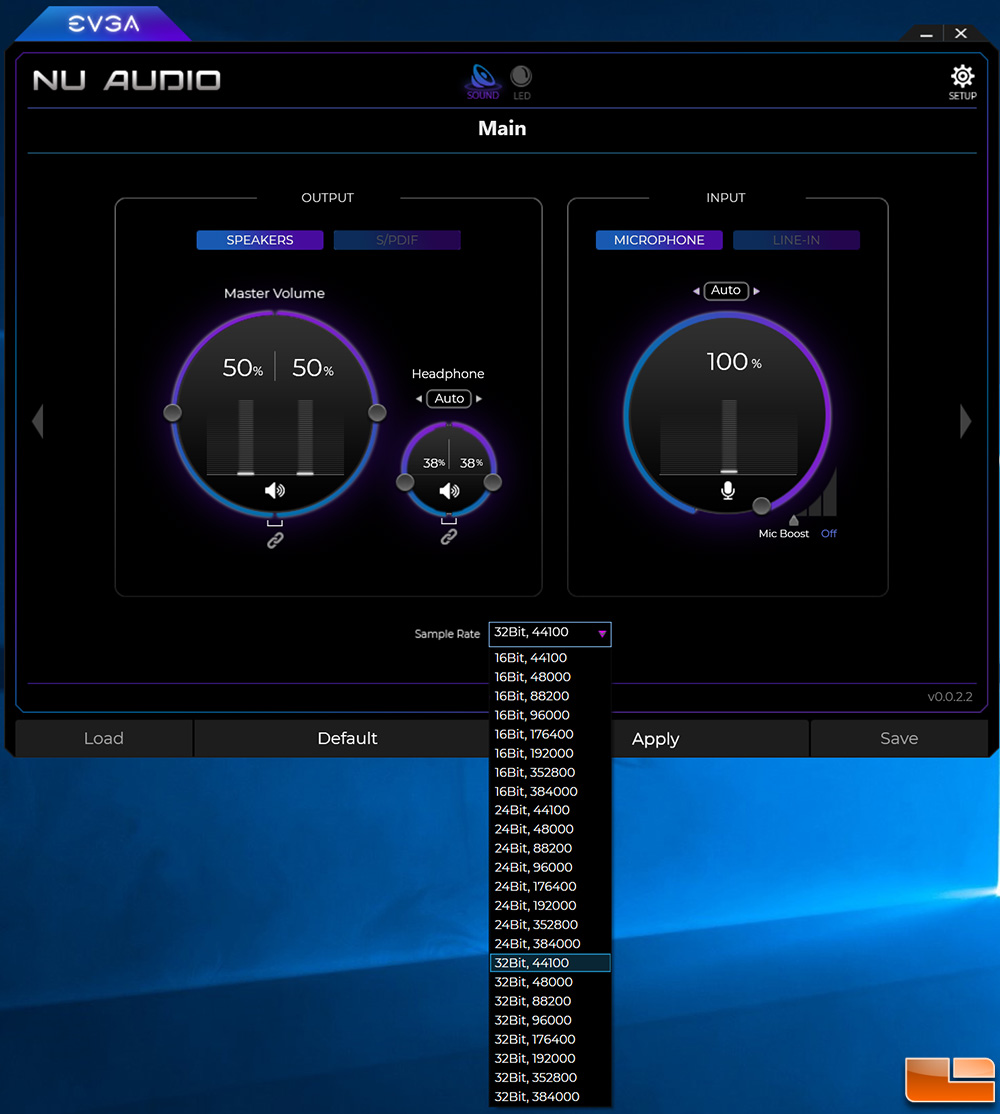The width and height of the screenshot is (1000, 1114).
Task: Select the Speakers output tab
Action: [x=260, y=240]
